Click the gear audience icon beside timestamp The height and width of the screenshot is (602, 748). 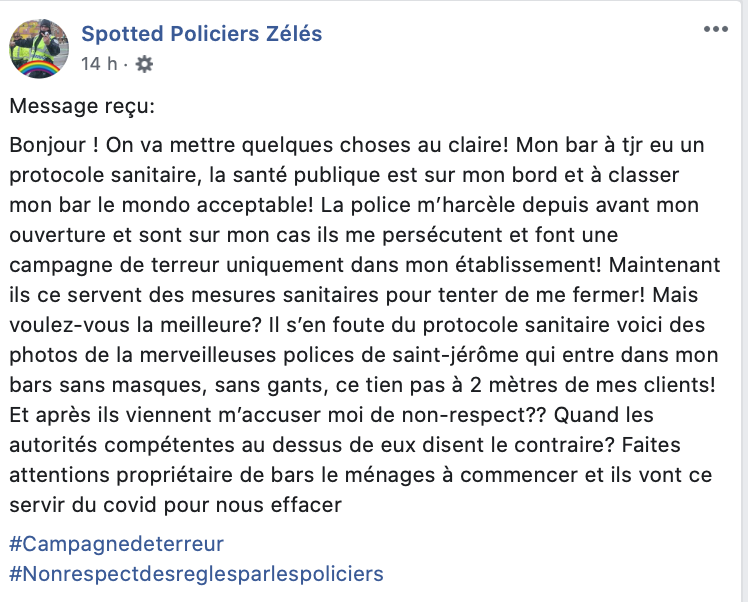[144, 64]
